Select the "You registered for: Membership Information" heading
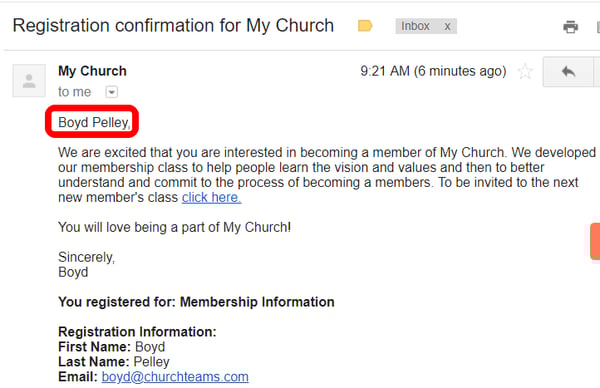This screenshot has width=600, height=388. coord(196,302)
